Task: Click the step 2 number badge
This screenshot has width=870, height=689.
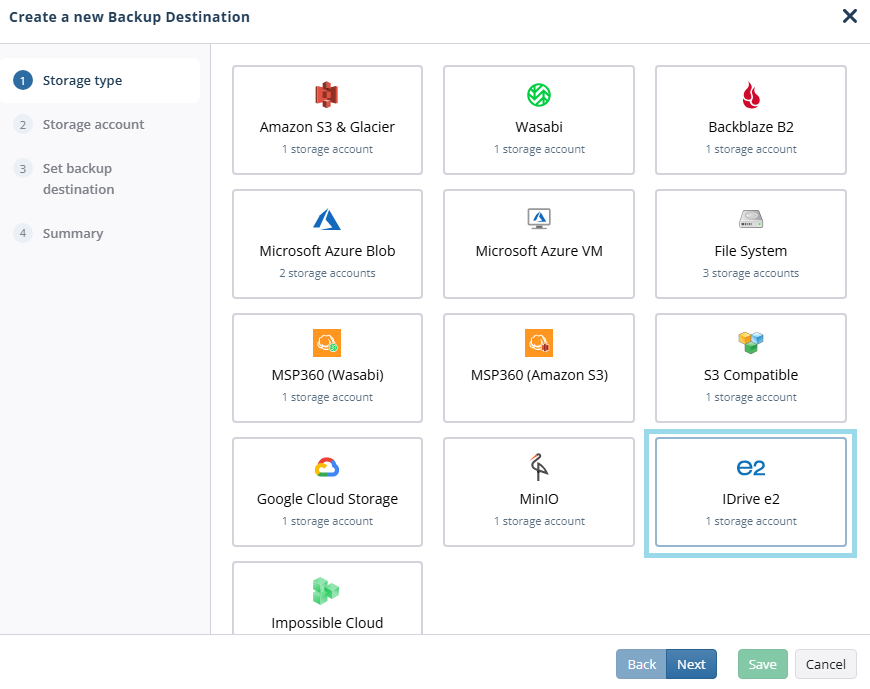Action: pos(23,124)
